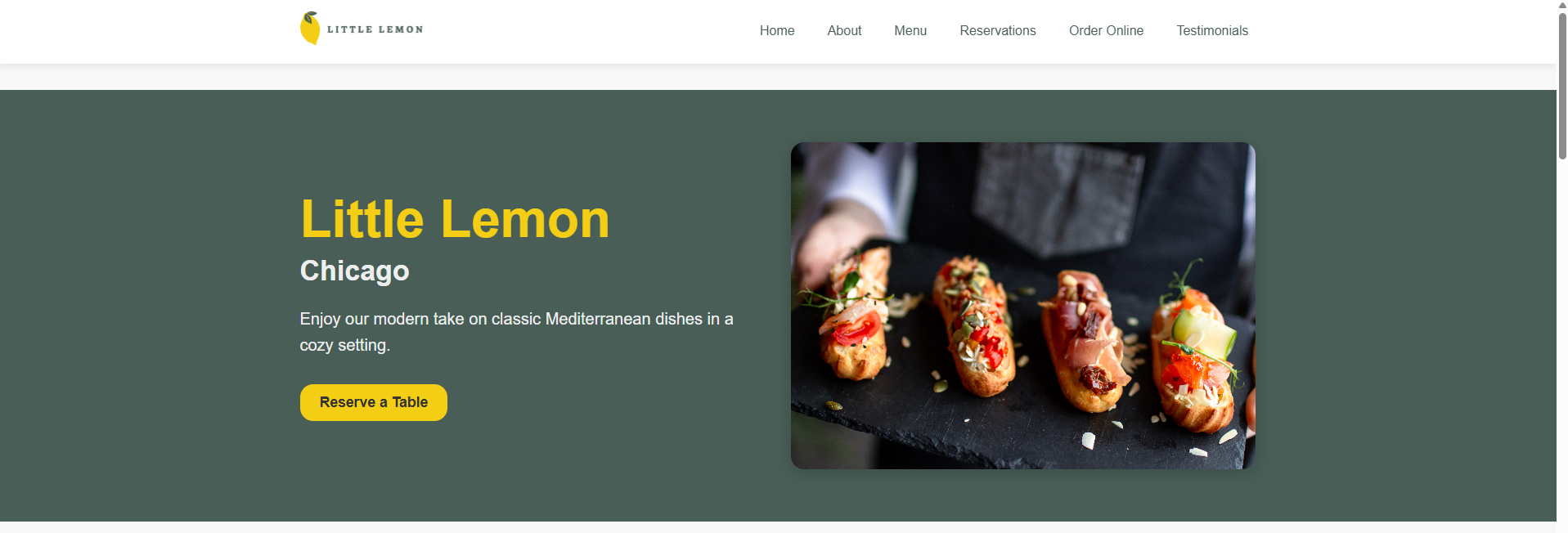
Task: Click the LITTLE LEMON wordmark in header
Action: (375, 29)
